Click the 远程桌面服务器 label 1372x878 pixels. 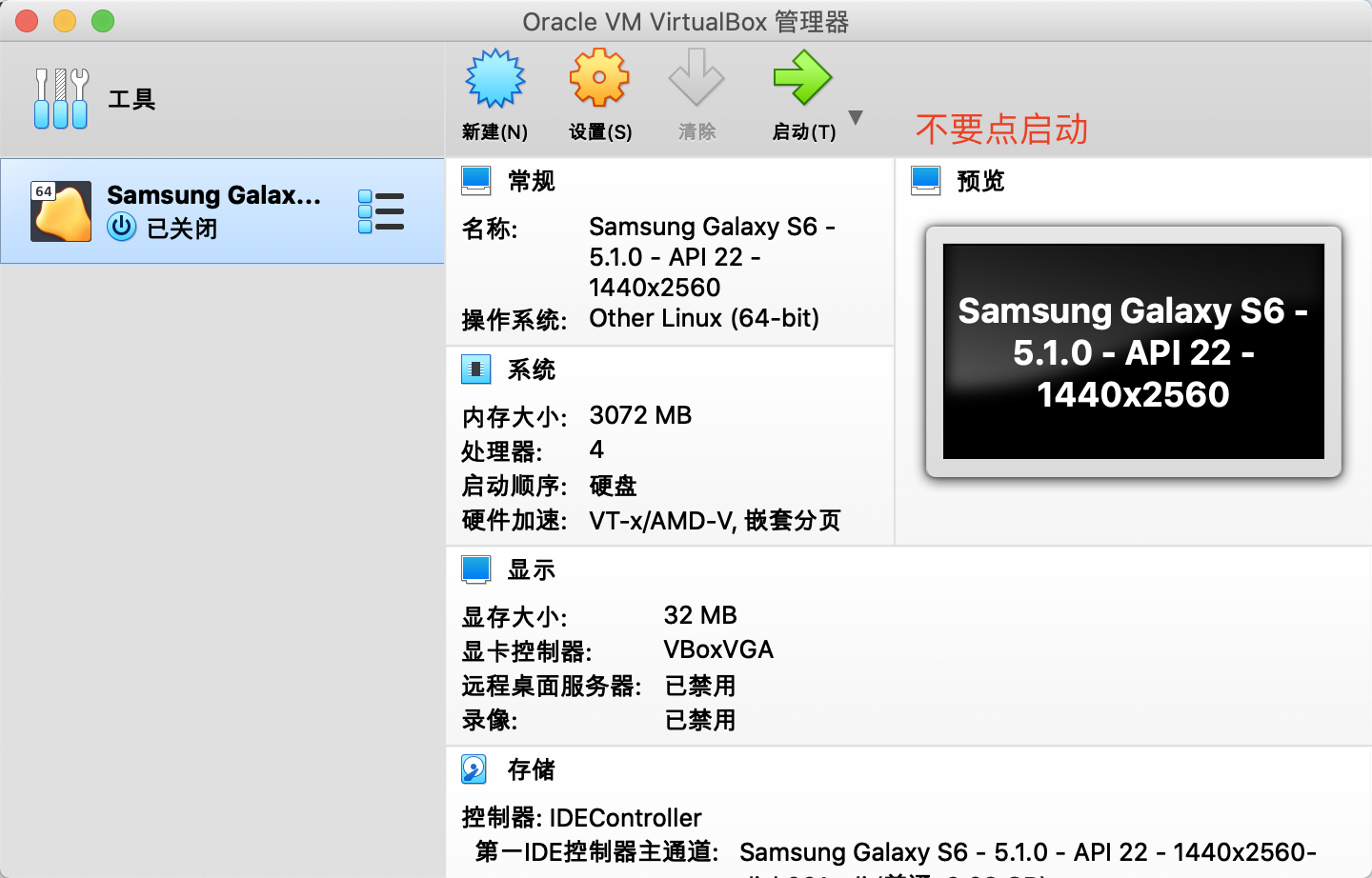tap(551, 686)
